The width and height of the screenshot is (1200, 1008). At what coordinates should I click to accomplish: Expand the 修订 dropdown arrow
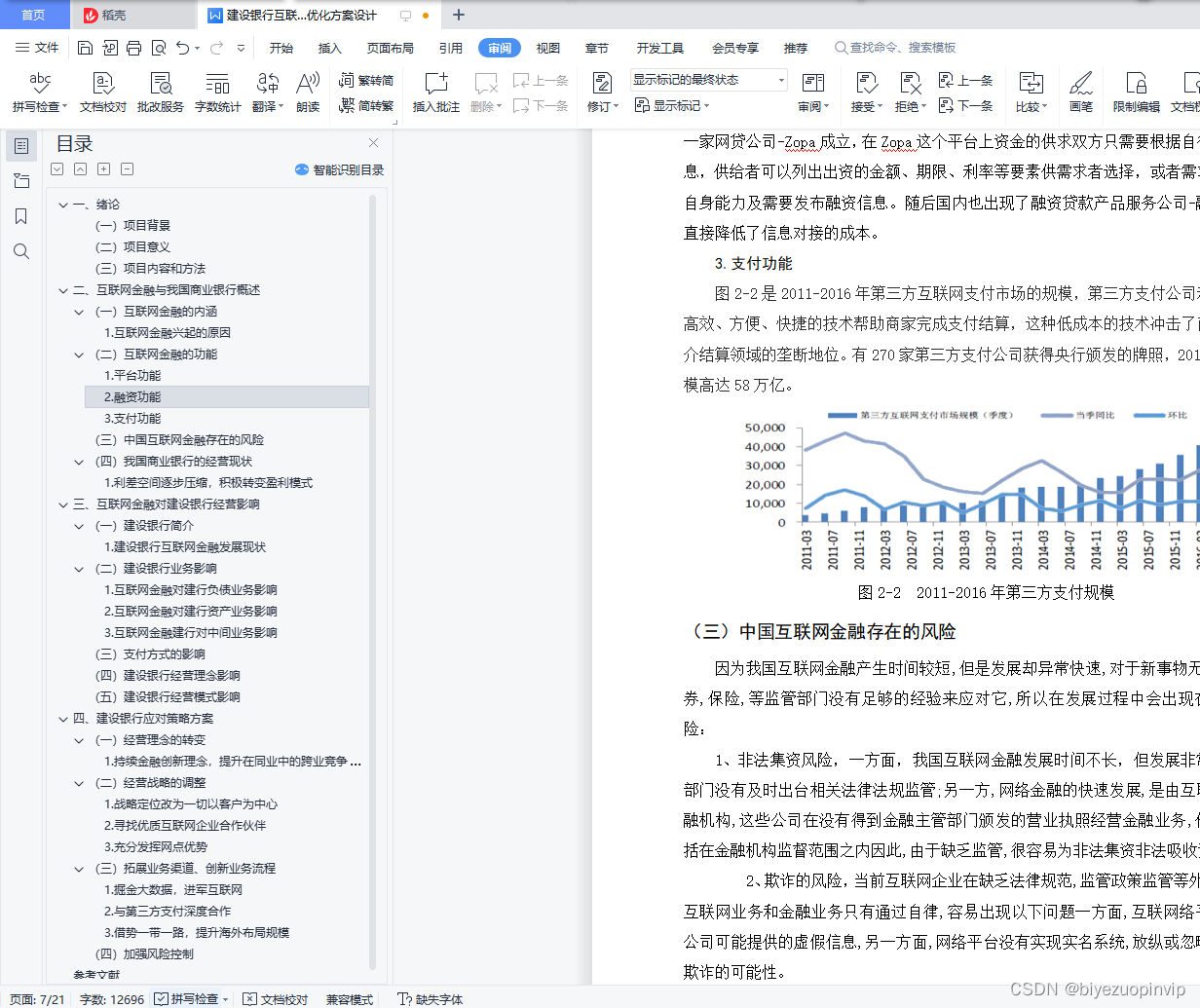pyautogui.click(x=617, y=106)
